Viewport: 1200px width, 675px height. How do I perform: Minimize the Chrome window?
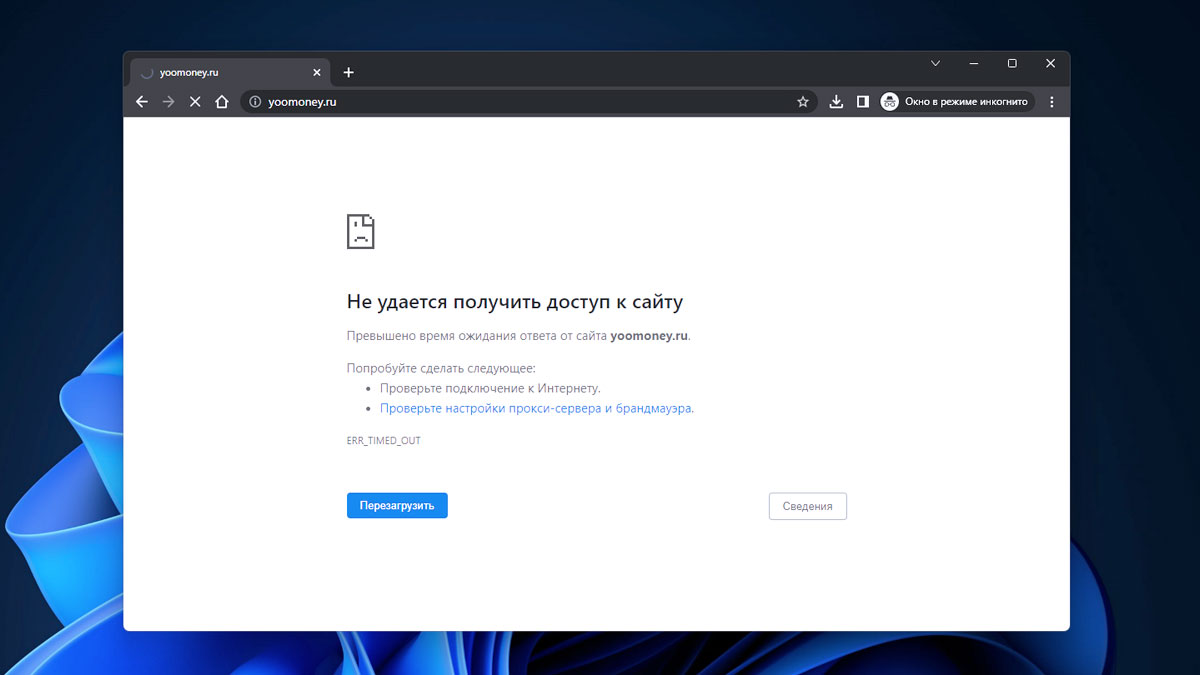pos(974,63)
